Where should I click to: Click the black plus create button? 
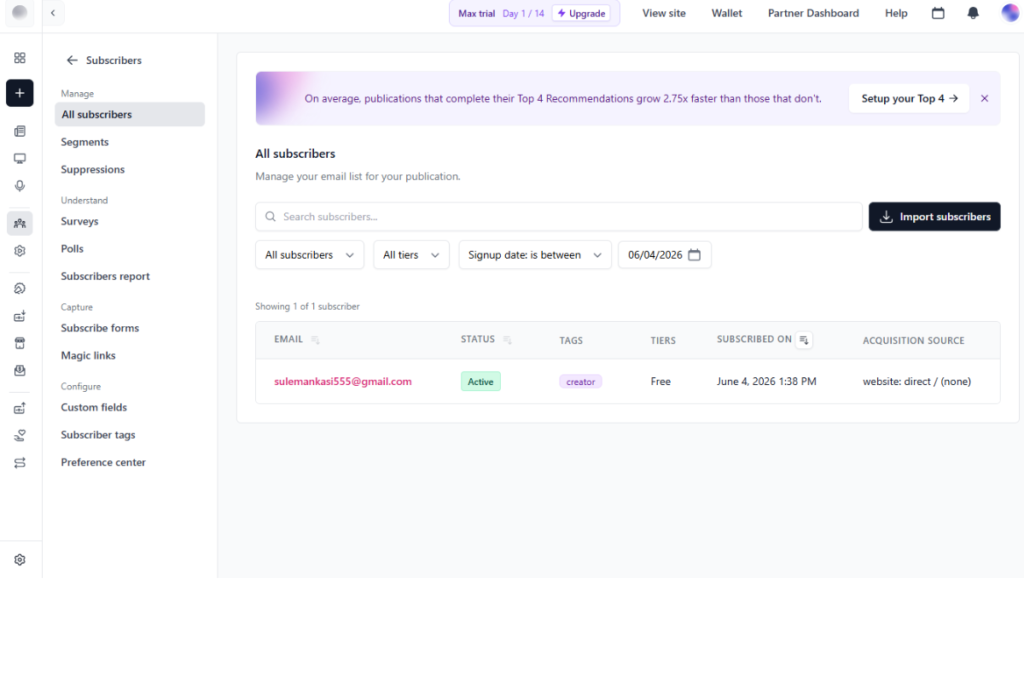tap(20, 93)
